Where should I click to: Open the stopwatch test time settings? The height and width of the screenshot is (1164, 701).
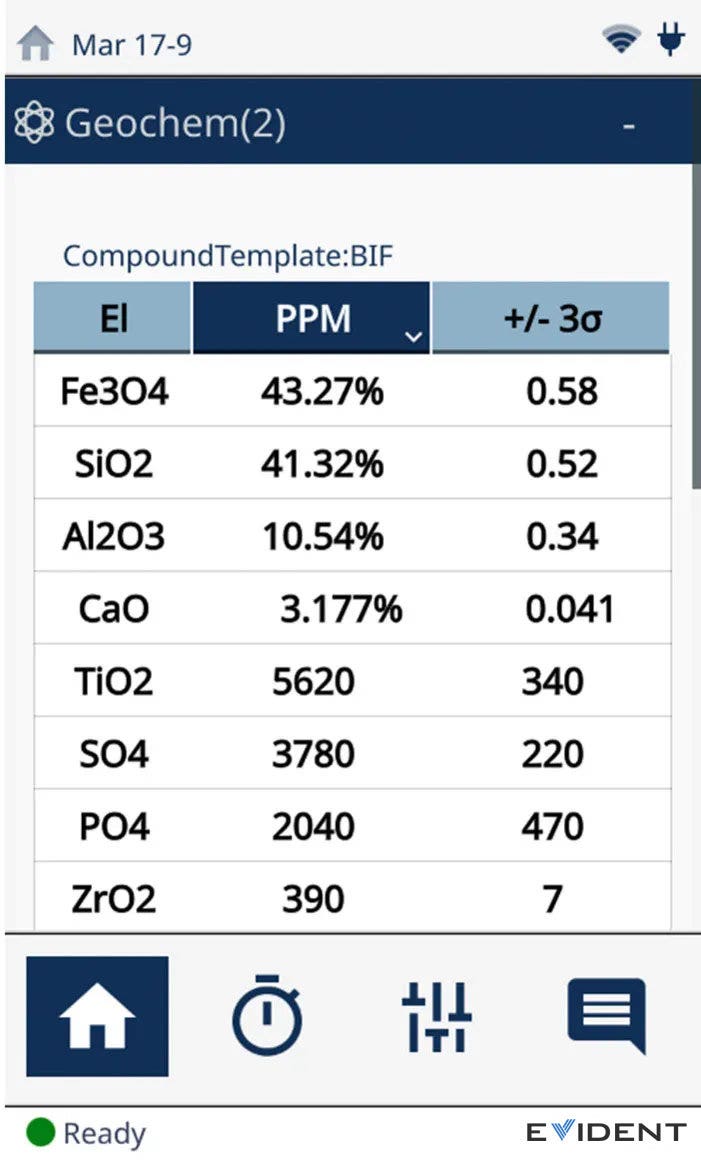(x=267, y=1016)
